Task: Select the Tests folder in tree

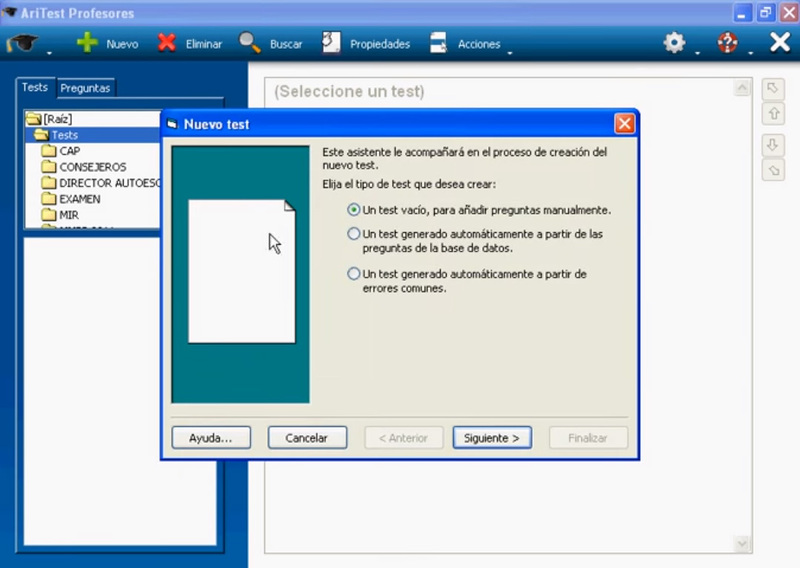Action: [65, 135]
